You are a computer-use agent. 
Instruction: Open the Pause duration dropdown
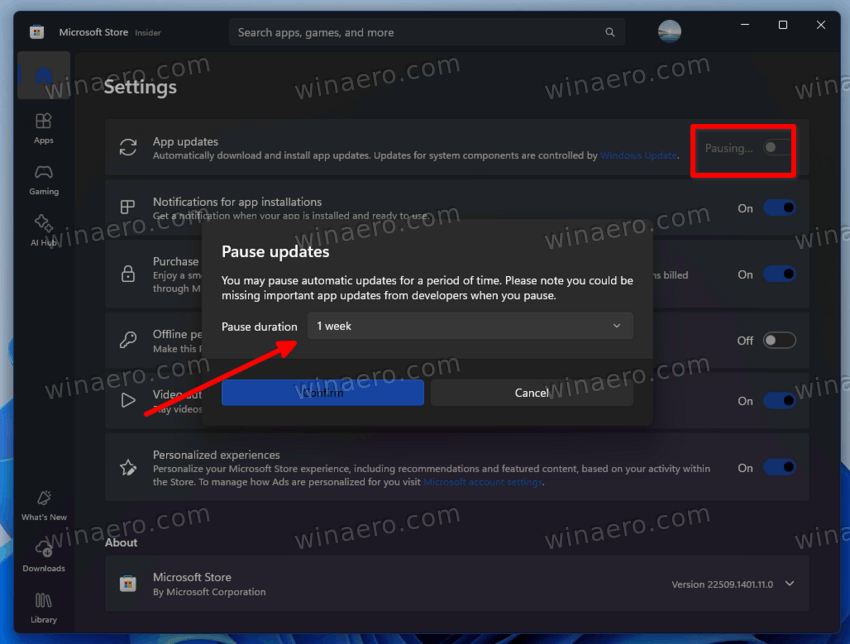tap(470, 326)
